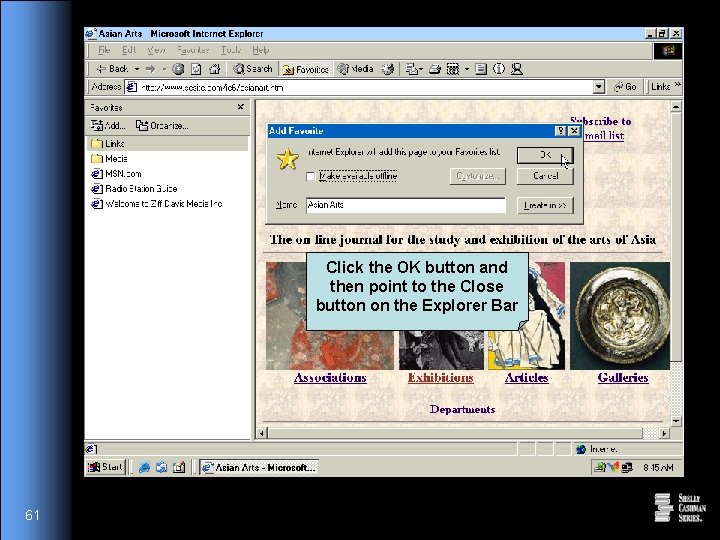Click the dialog's question mark help button
The height and width of the screenshot is (540, 720).
pos(560,131)
